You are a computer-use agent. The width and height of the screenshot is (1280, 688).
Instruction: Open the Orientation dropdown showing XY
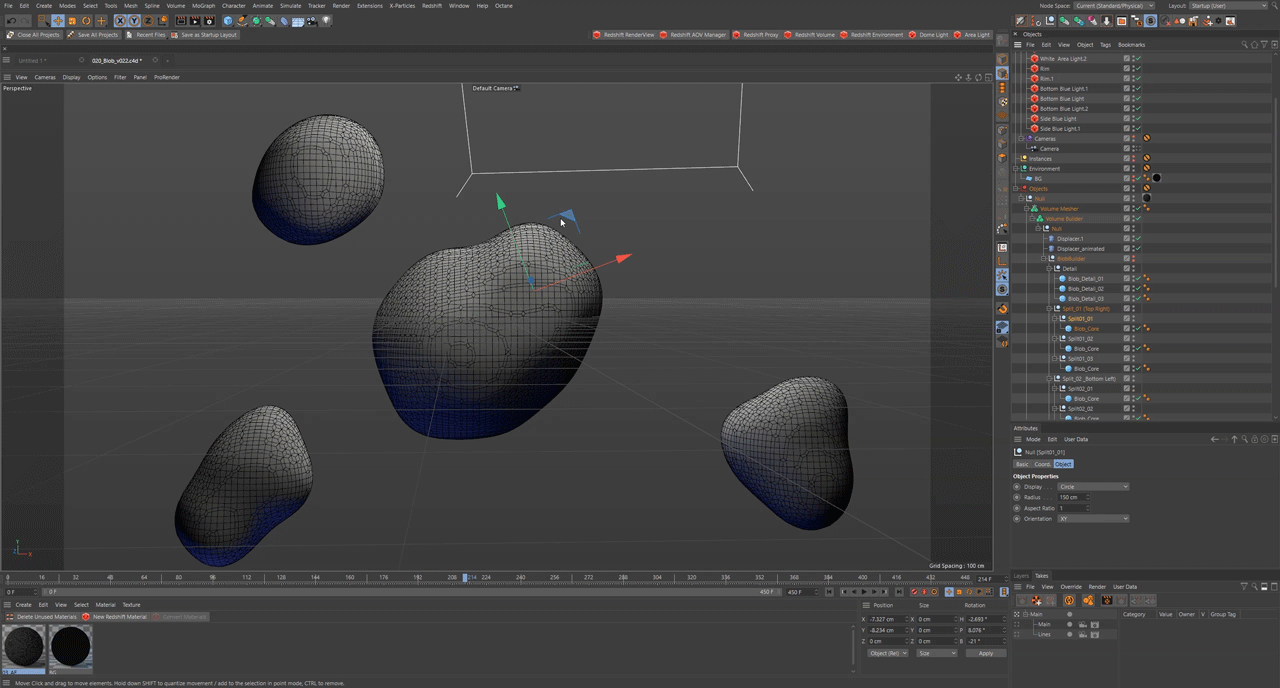pos(1093,519)
